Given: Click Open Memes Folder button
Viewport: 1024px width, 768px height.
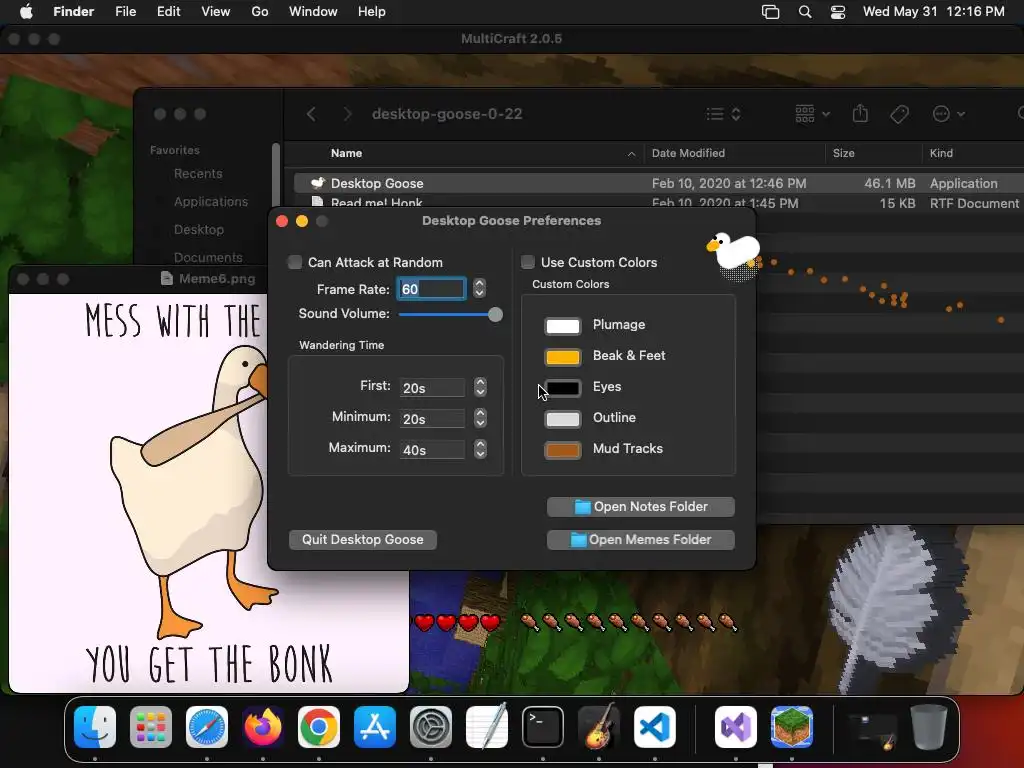Looking at the screenshot, I should (x=641, y=539).
